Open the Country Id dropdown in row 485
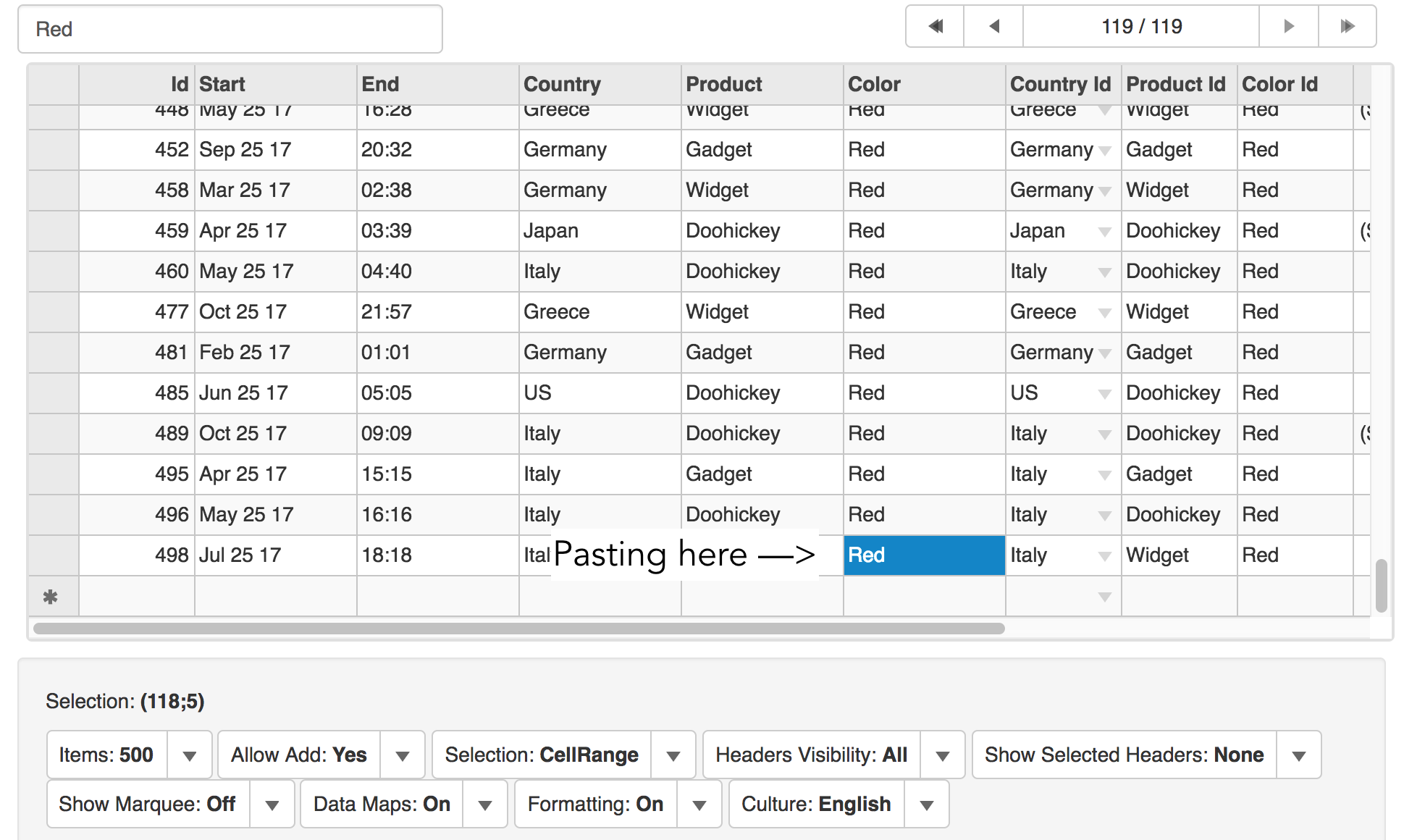Viewport: 1425px width, 840px height. click(x=1104, y=394)
